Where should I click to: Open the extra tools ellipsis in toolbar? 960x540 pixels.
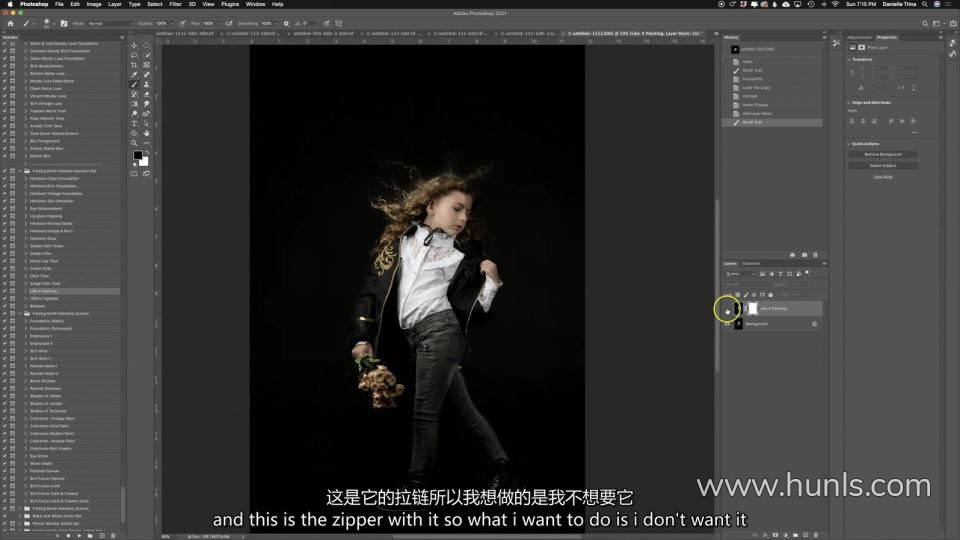[x=146, y=143]
